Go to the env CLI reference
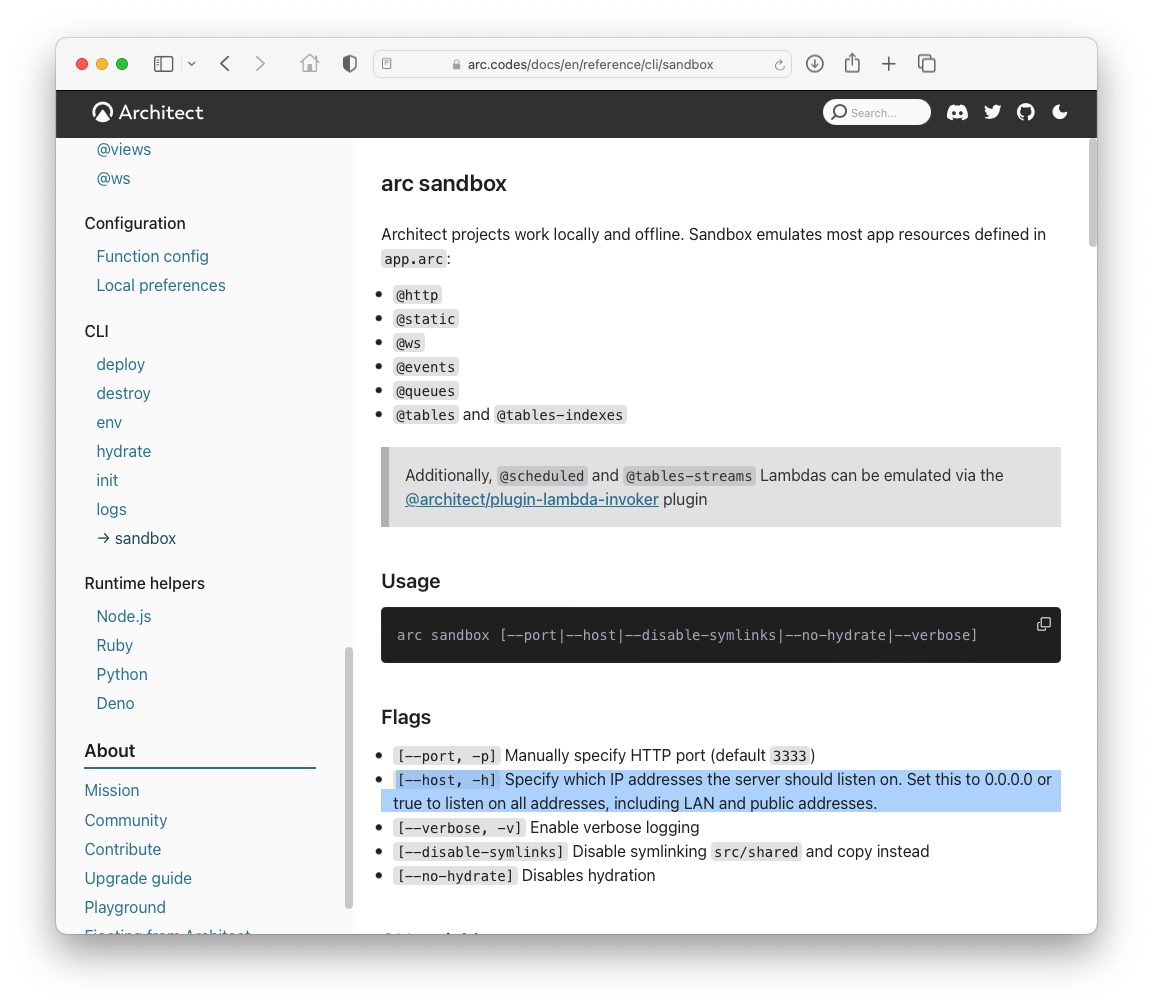 109,423
